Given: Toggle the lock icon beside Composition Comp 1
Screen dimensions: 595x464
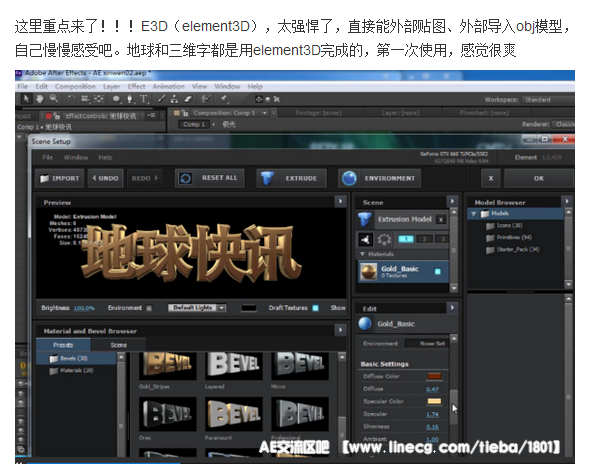Looking at the screenshot, I should (x=185, y=113).
